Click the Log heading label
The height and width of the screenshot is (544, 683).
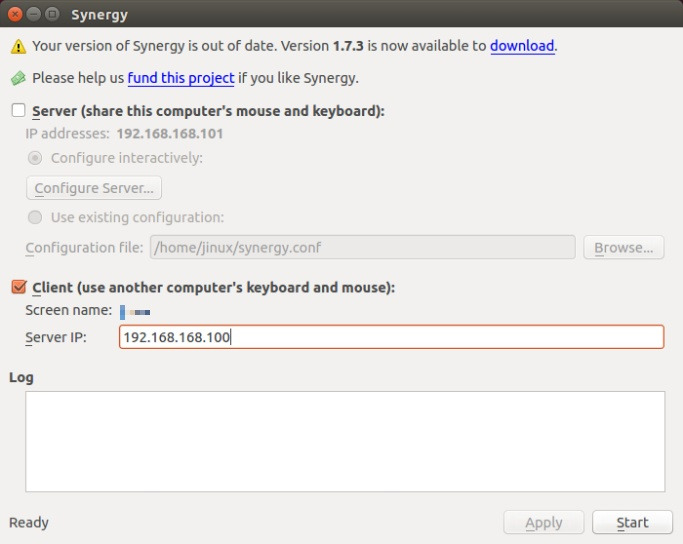21,377
